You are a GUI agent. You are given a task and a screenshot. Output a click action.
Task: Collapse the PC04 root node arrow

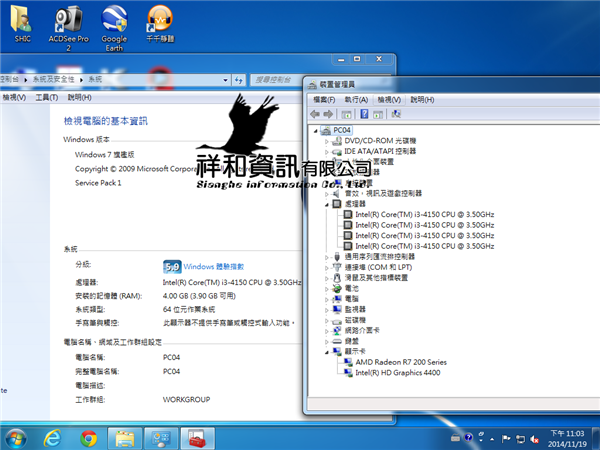click(x=316, y=131)
